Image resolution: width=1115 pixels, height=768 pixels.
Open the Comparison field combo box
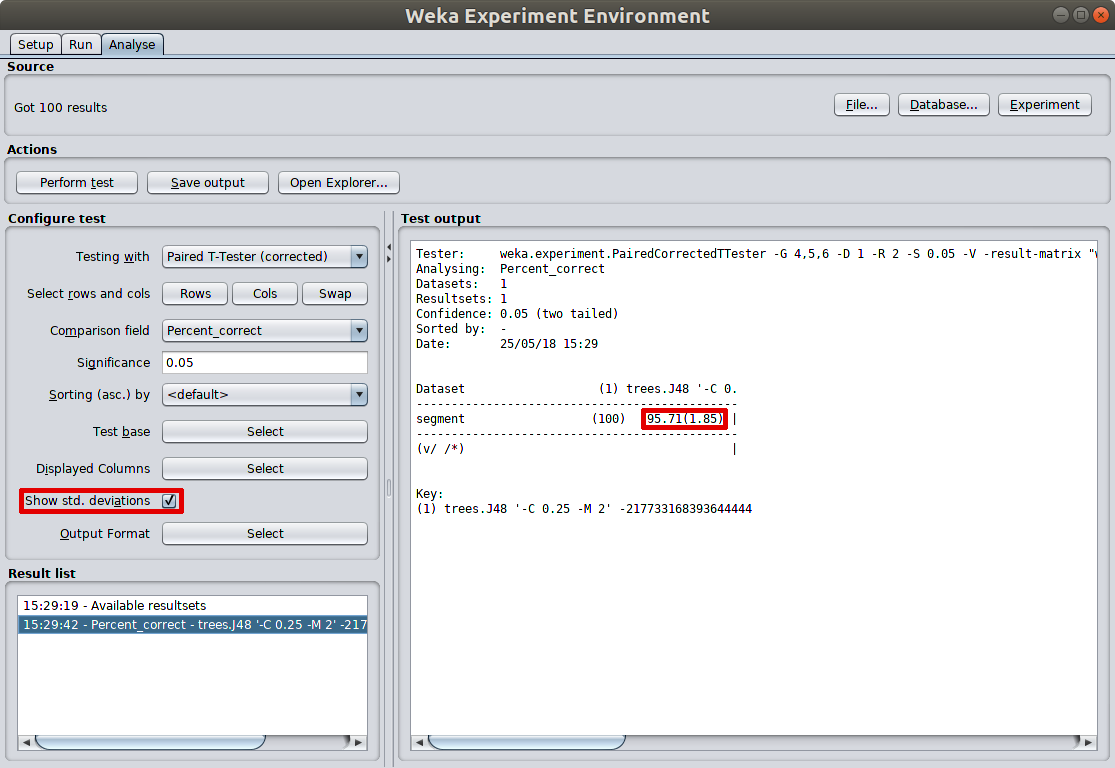click(x=265, y=331)
